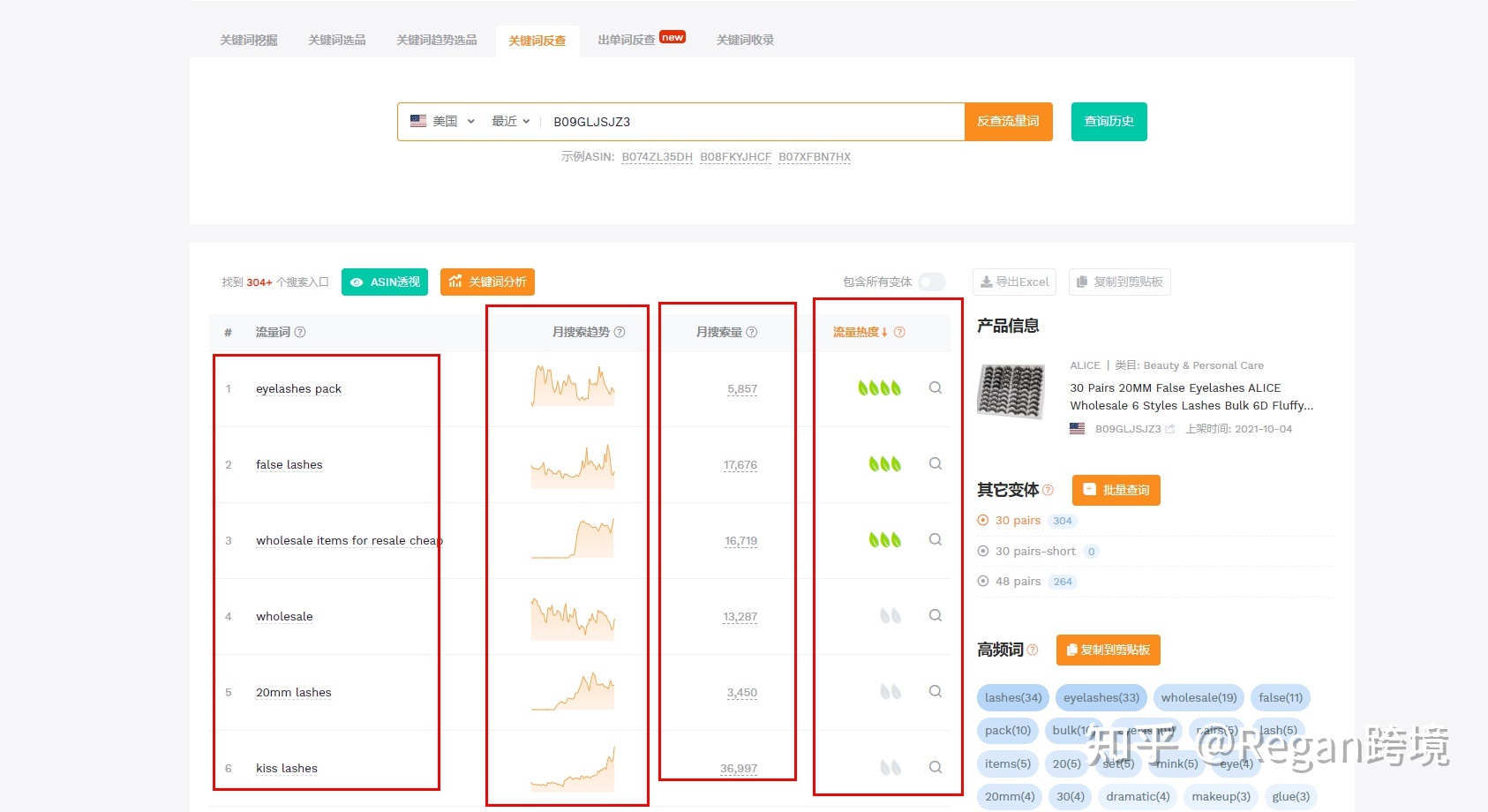Expand the 最近 time range dropdown

(510, 121)
